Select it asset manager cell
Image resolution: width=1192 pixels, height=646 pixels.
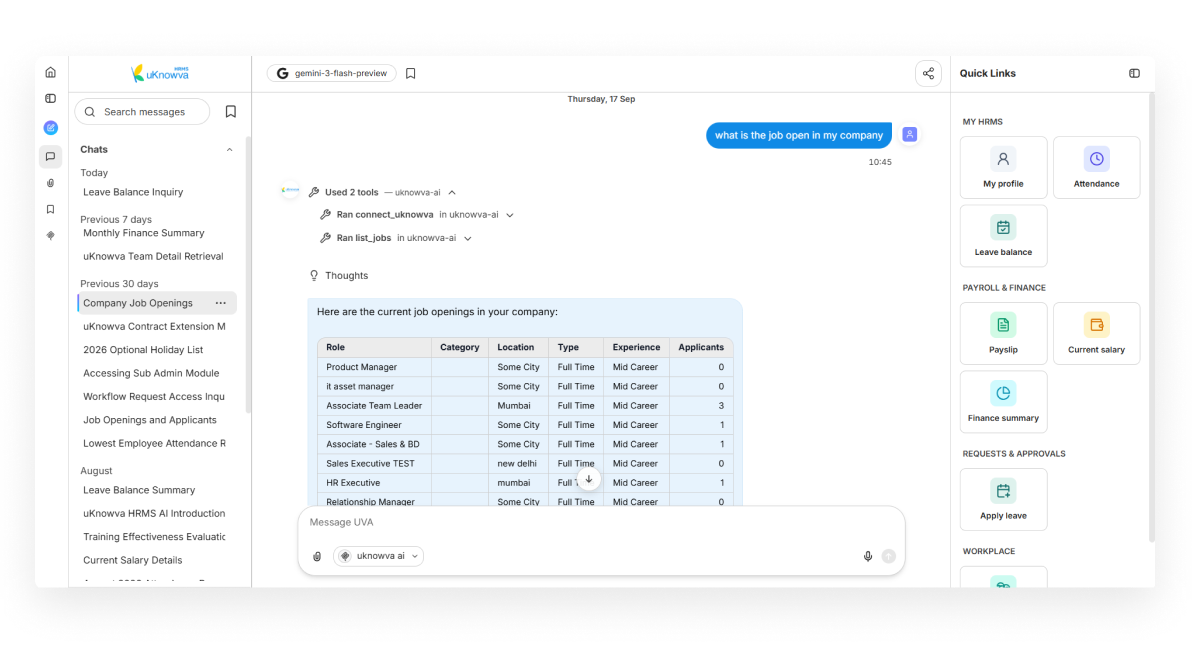tap(374, 386)
